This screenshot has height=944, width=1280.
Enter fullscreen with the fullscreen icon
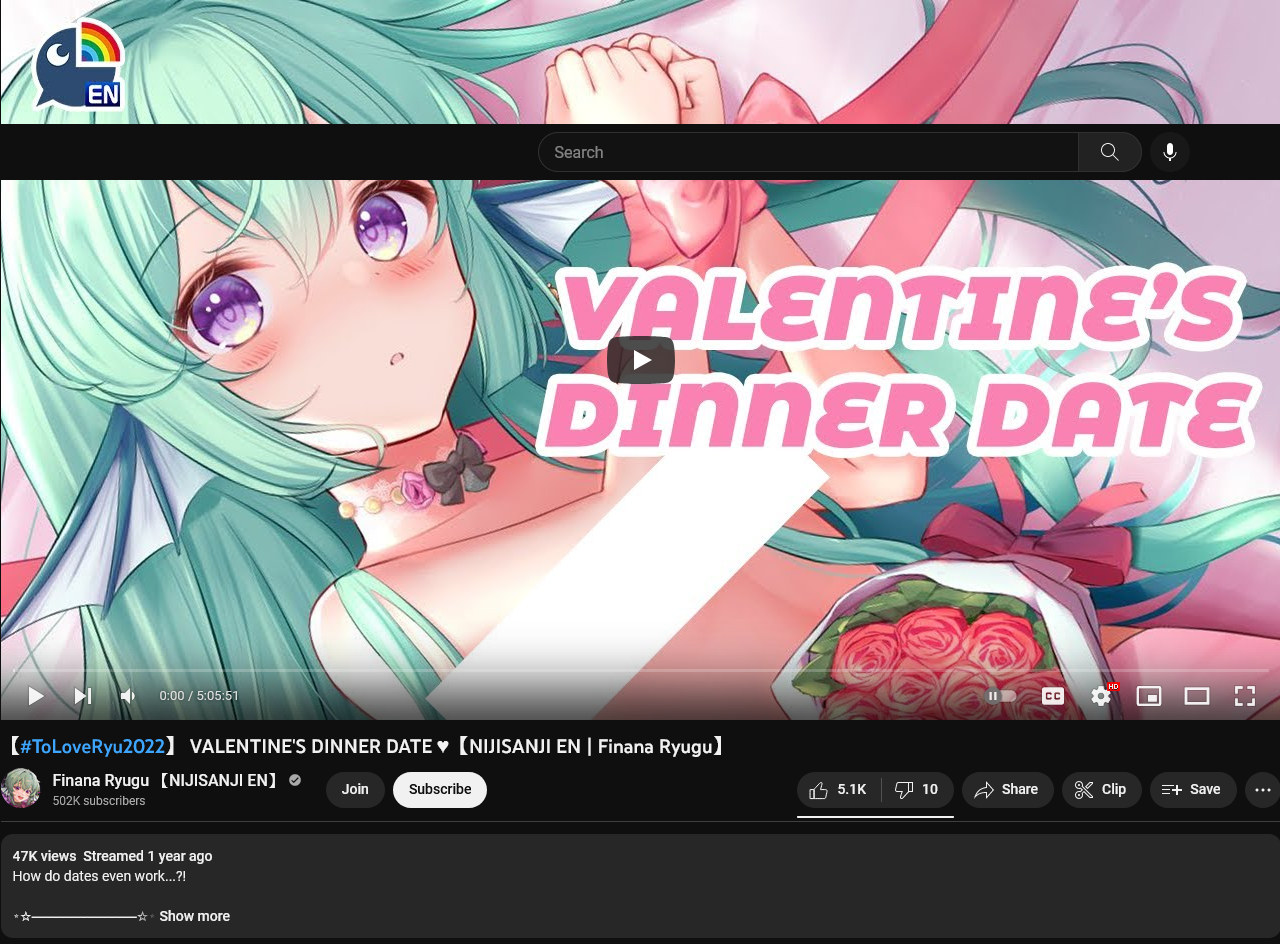tap(1245, 696)
